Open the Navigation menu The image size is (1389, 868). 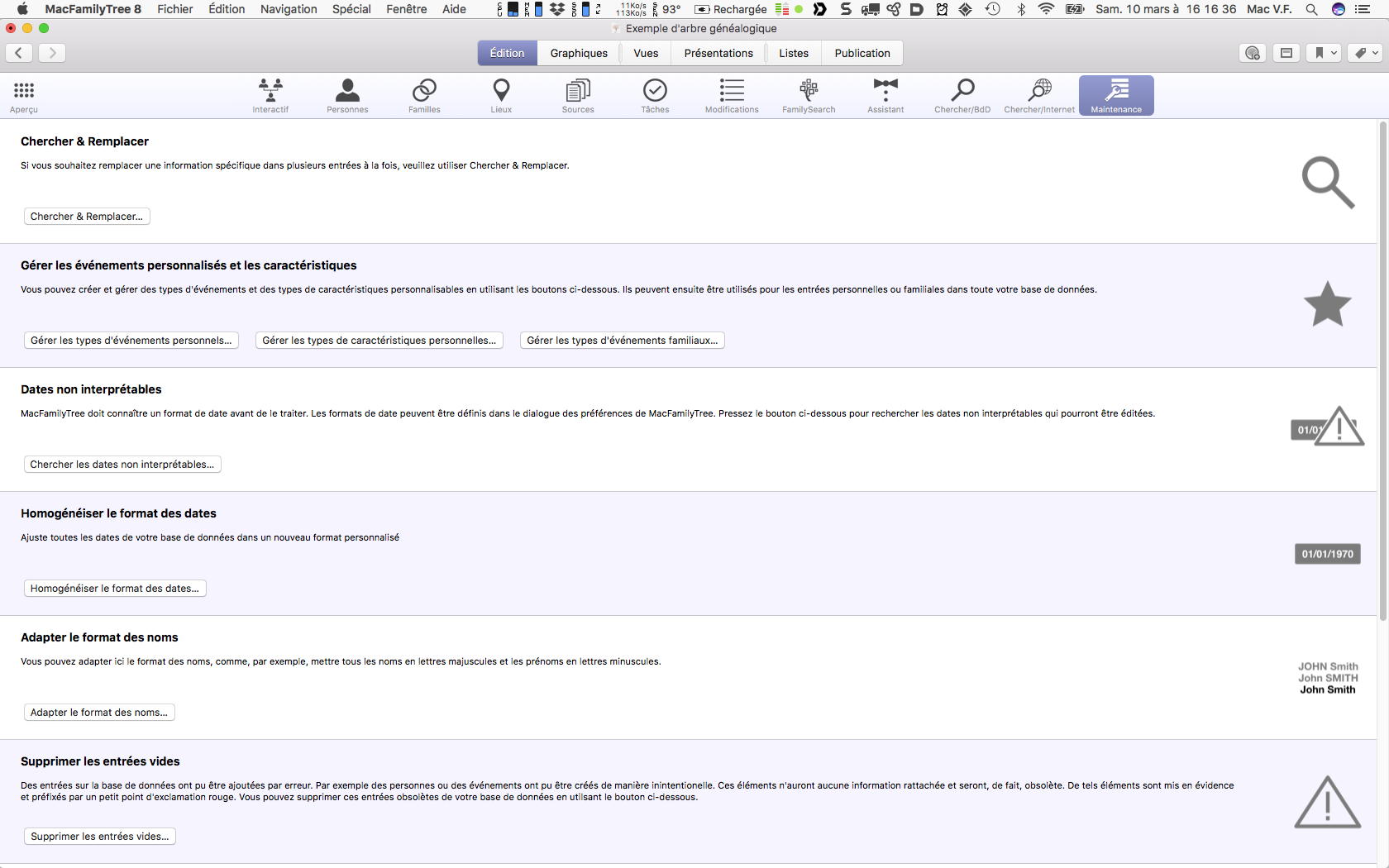pos(289,9)
